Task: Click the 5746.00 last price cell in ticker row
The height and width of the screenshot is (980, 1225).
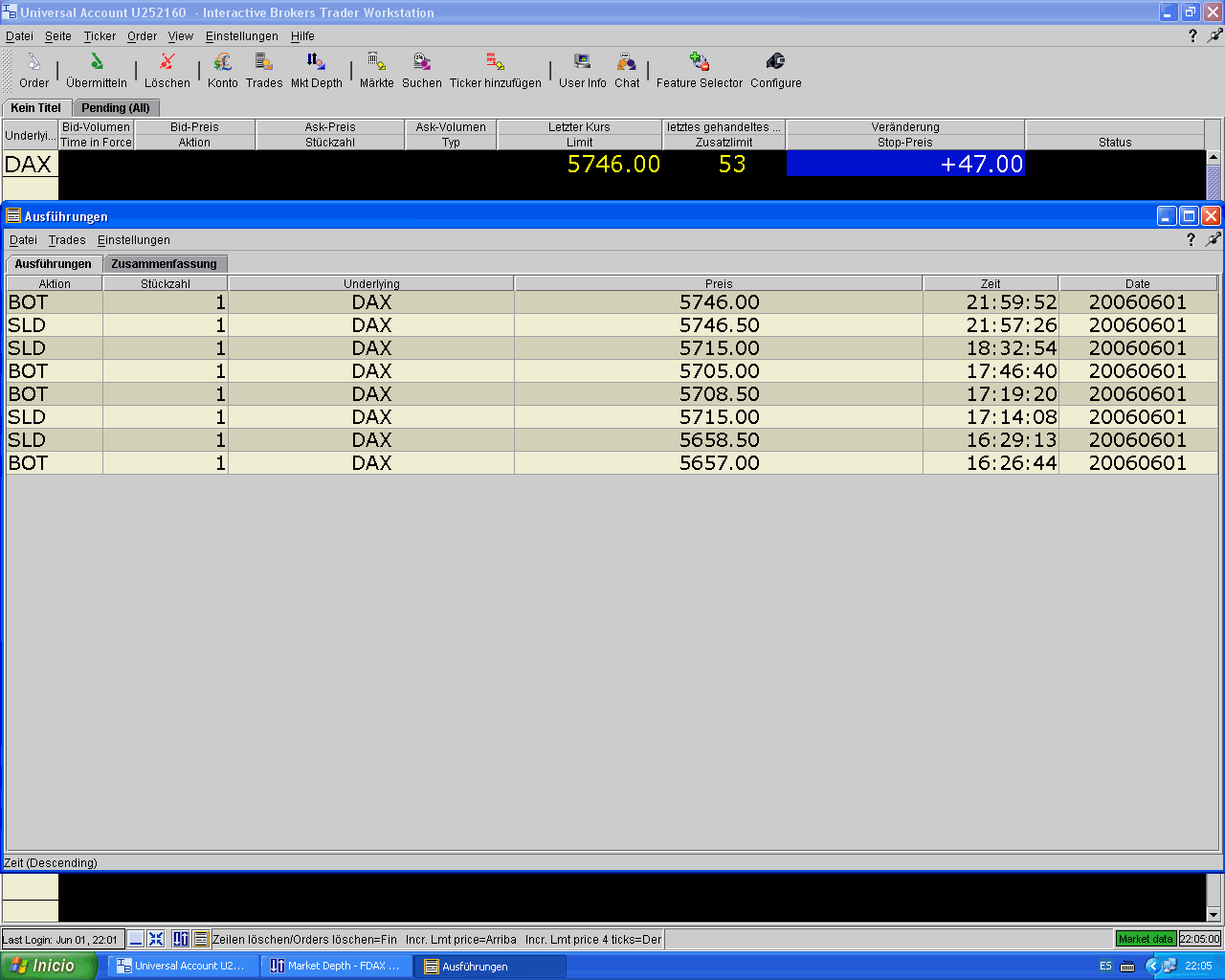Action: [580, 164]
